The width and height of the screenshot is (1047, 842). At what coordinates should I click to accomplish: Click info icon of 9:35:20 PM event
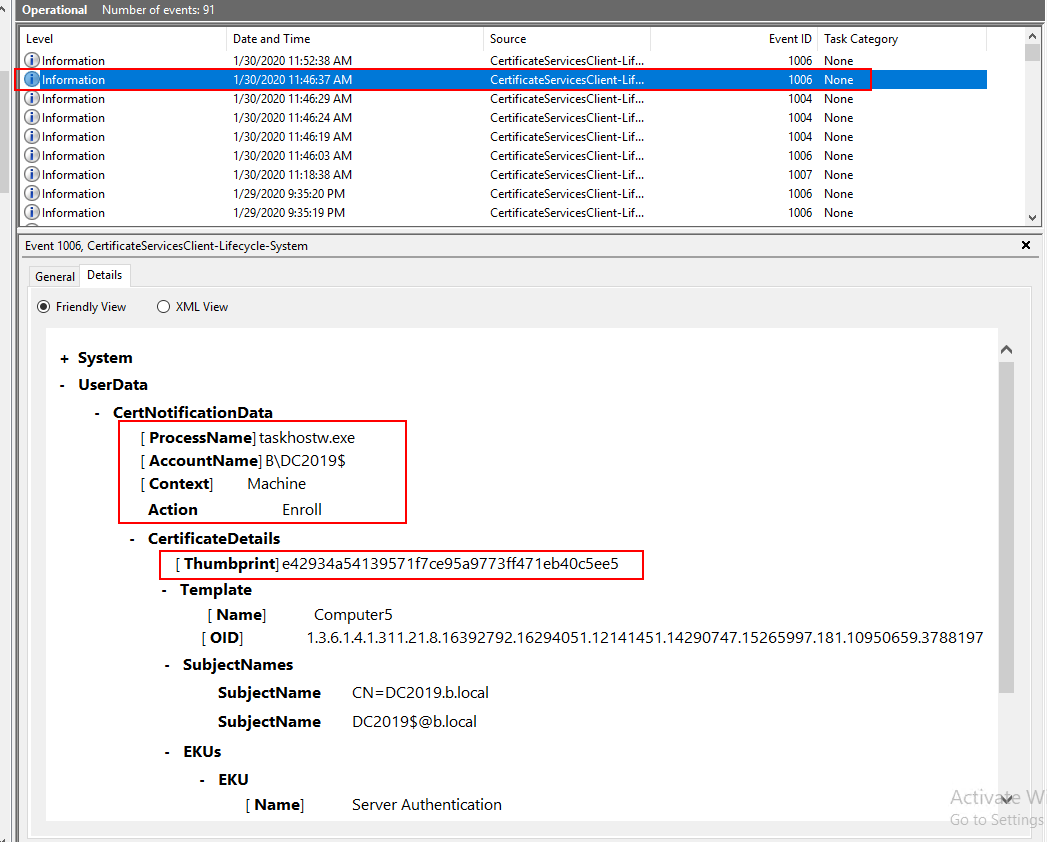(x=32, y=194)
